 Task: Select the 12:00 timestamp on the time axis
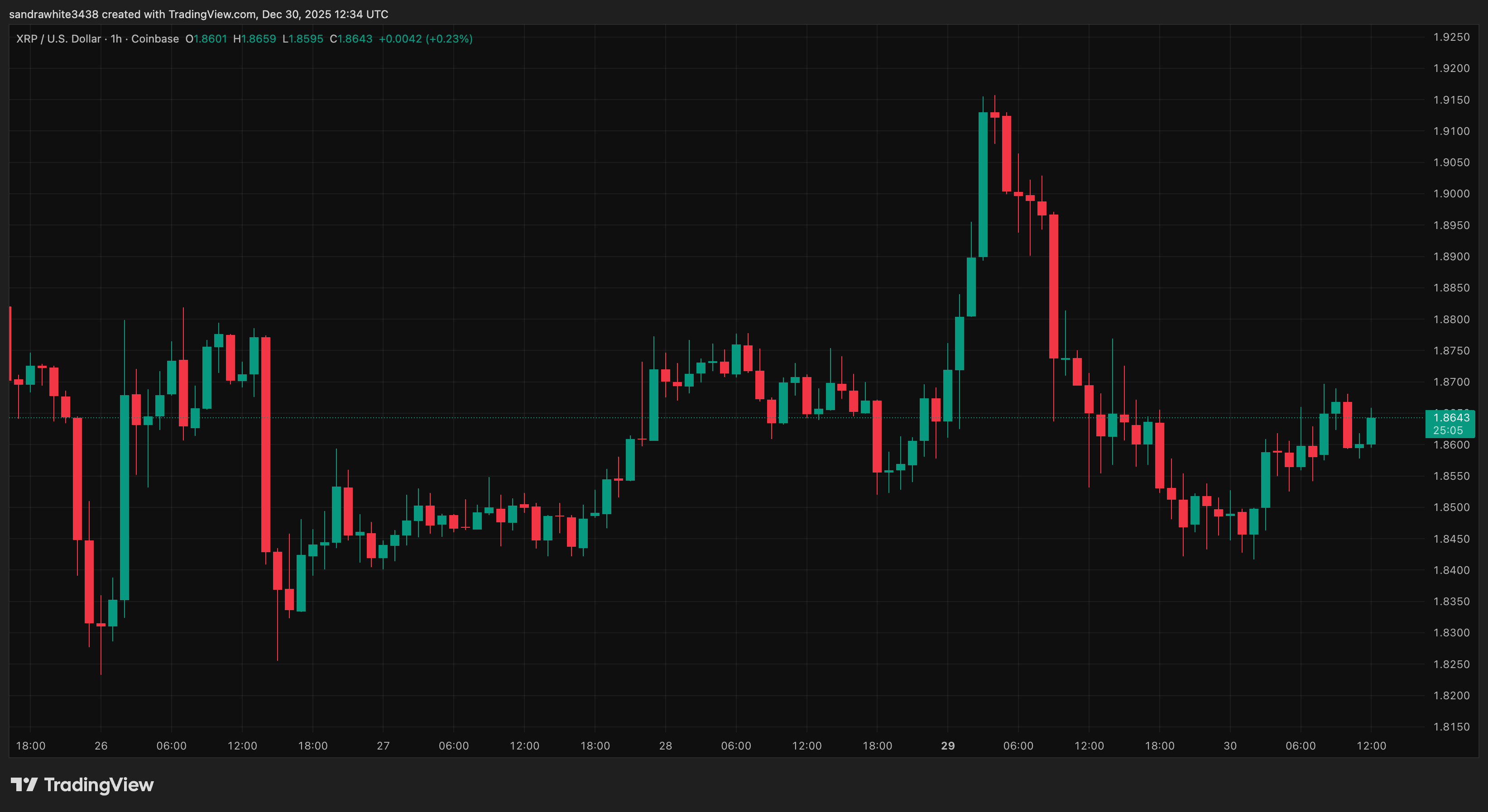(1373, 745)
